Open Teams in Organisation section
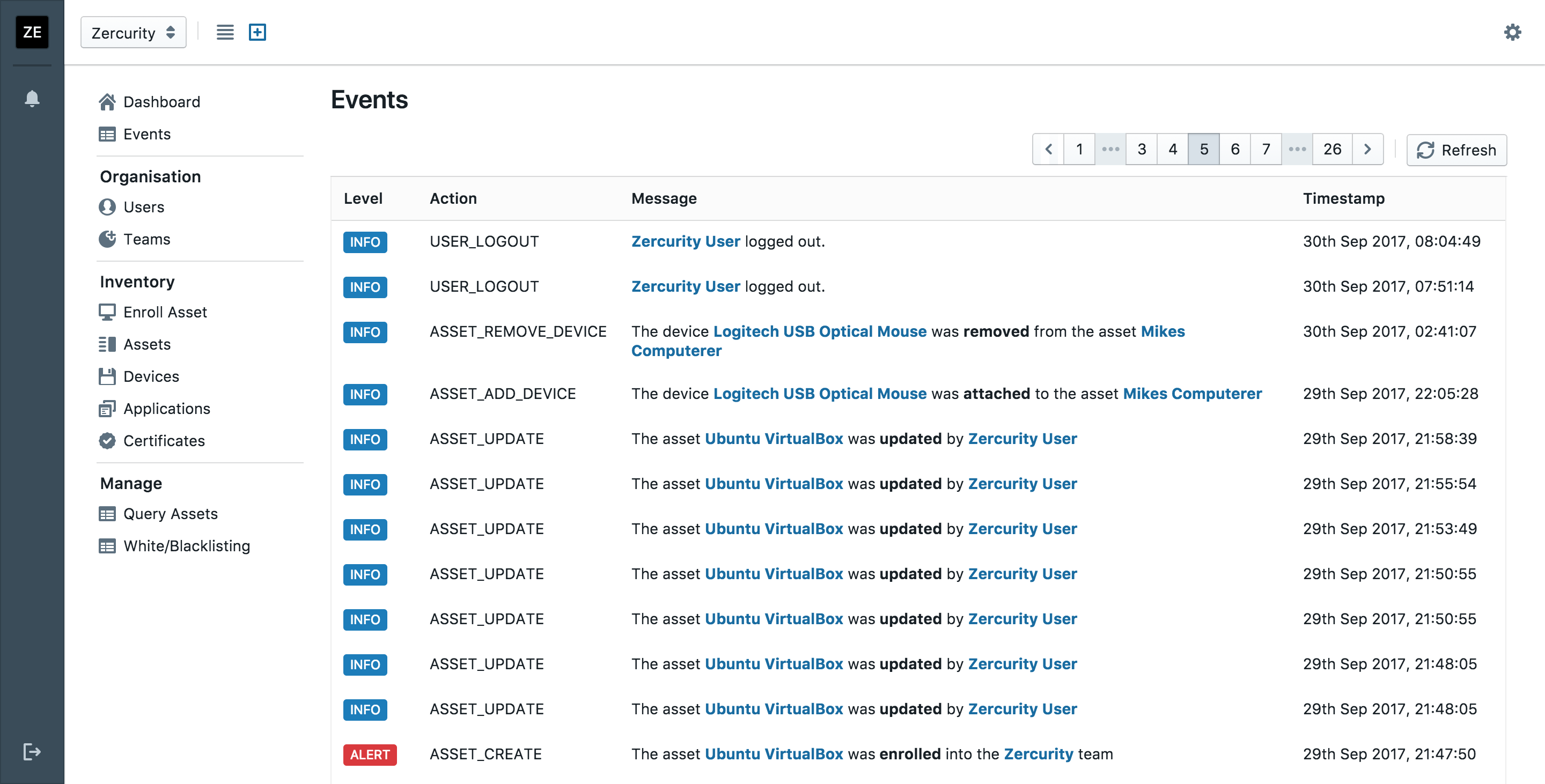Viewport: 1545px width, 784px height. point(147,239)
